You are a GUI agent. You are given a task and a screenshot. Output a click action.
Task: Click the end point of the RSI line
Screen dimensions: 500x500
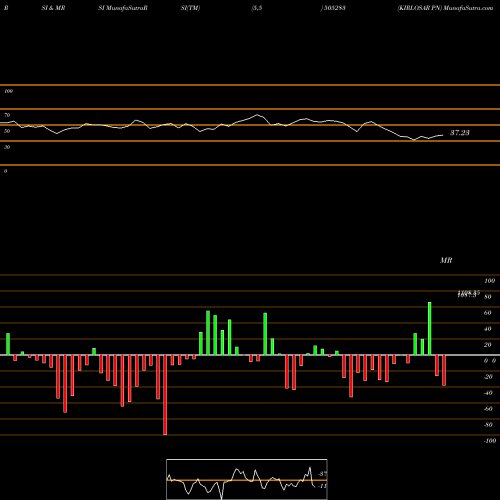click(x=443, y=135)
